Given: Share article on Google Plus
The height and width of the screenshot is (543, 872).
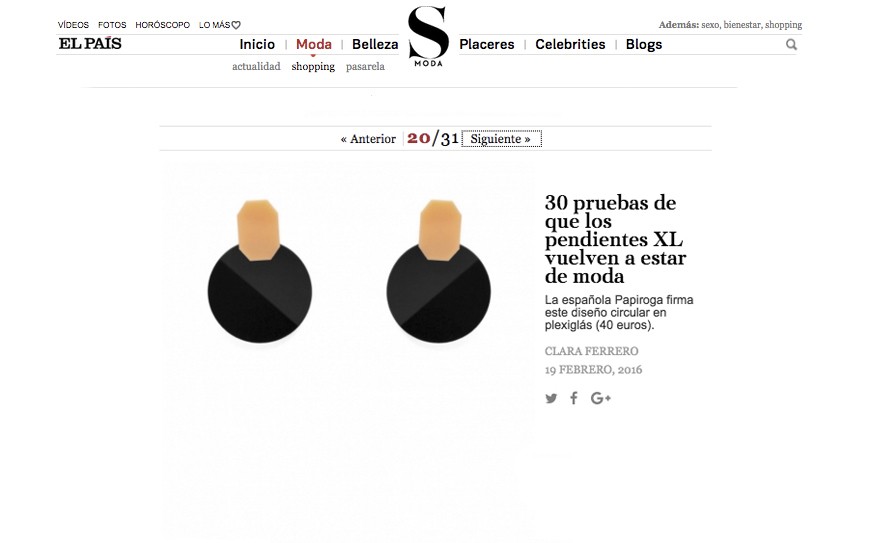Looking at the screenshot, I should (601, 398).
